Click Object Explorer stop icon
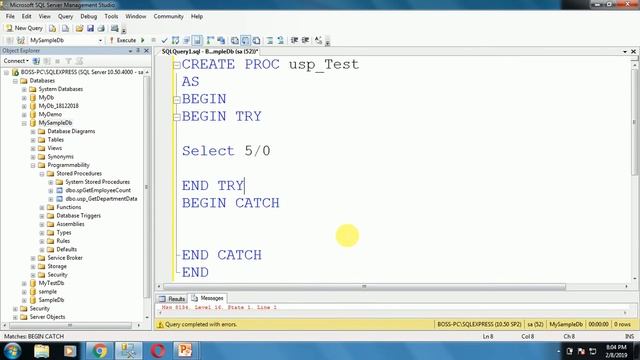The width and height of the screenshot is (640, 360). (58, 61)
